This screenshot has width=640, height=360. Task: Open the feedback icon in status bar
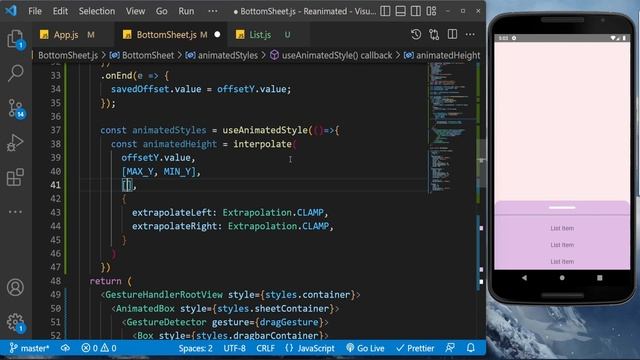[450, 348]
